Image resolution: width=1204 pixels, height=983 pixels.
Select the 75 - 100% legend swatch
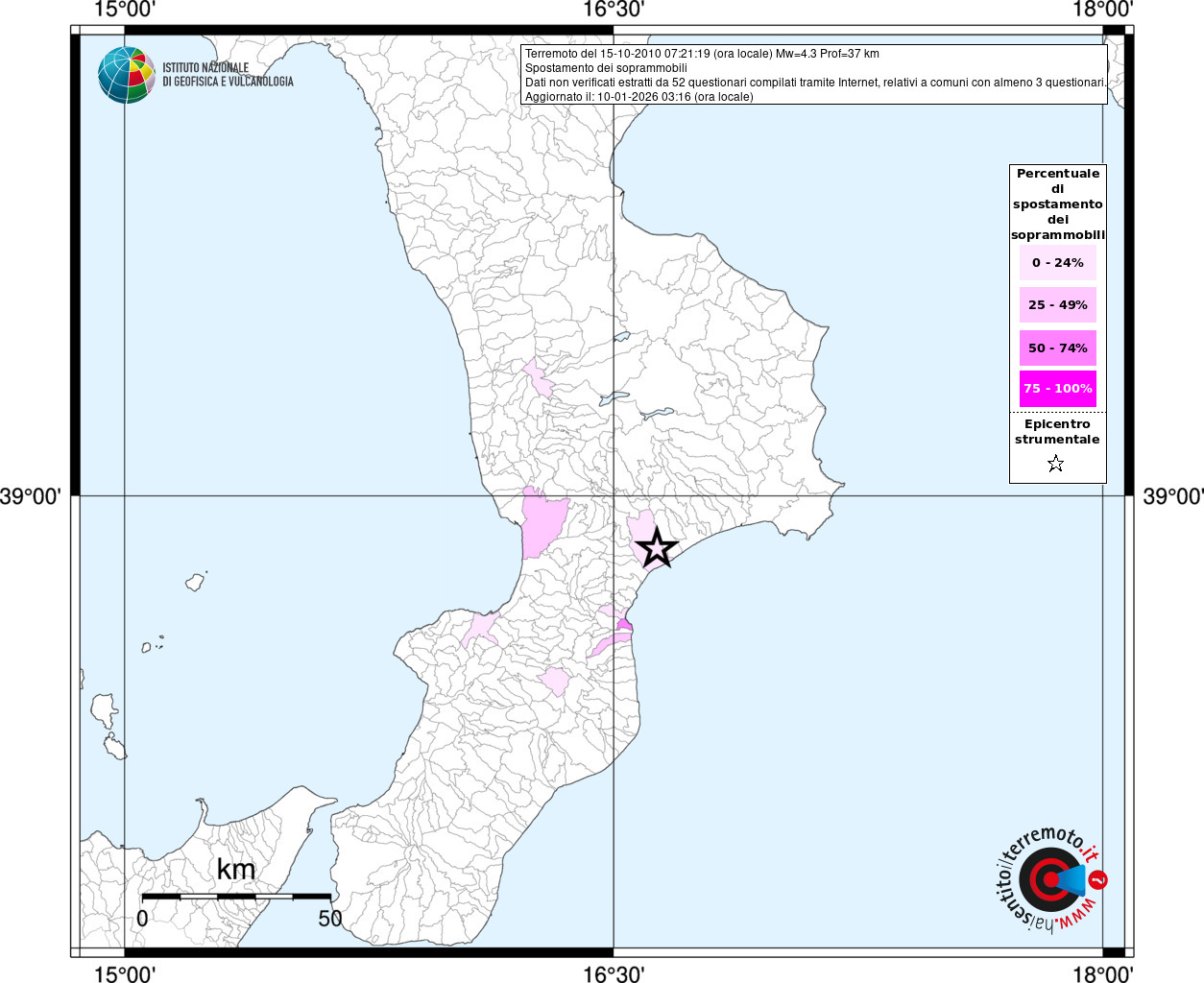(x=1058, y=388)
